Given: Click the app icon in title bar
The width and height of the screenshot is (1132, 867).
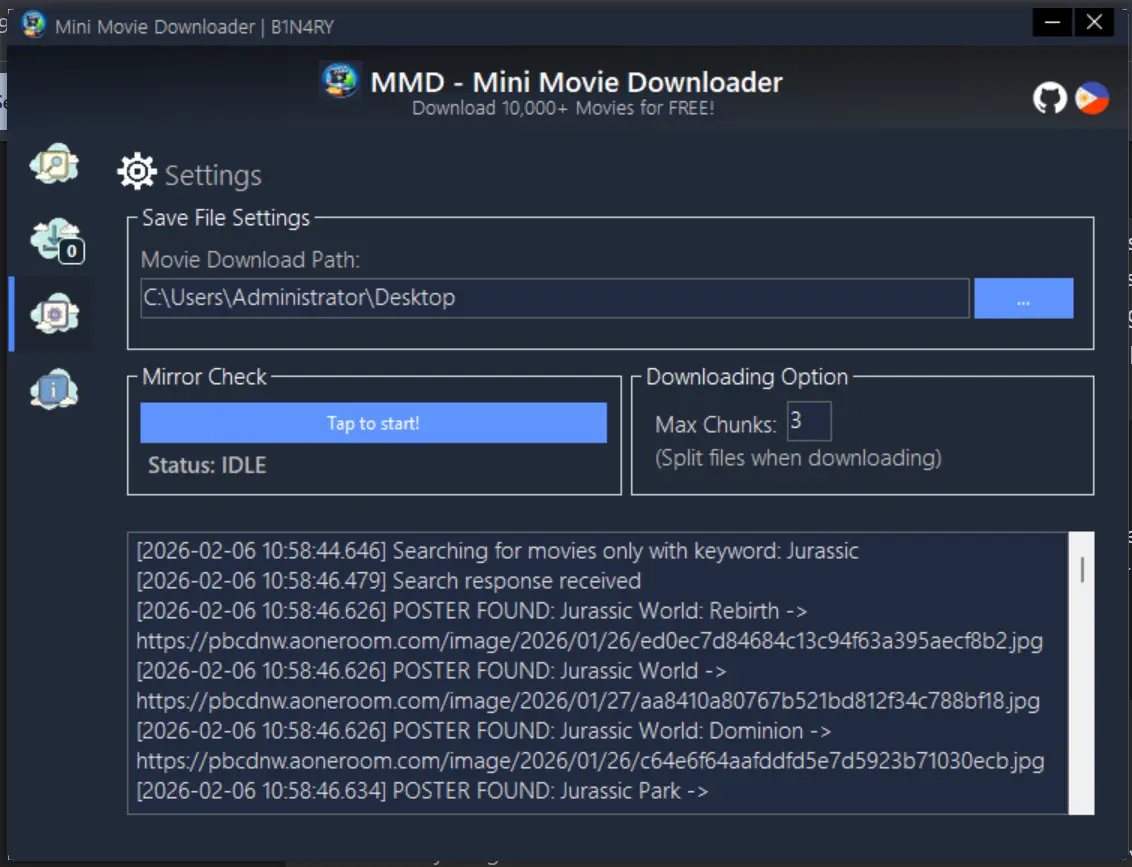Looking at the screenshot, I should 33,25.
